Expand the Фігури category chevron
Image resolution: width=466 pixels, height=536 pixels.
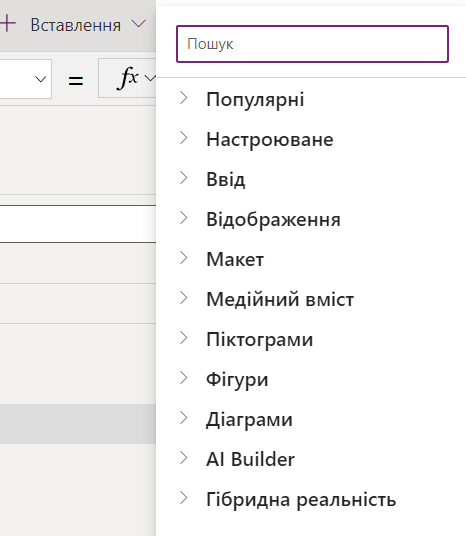(x=184, y=378)
